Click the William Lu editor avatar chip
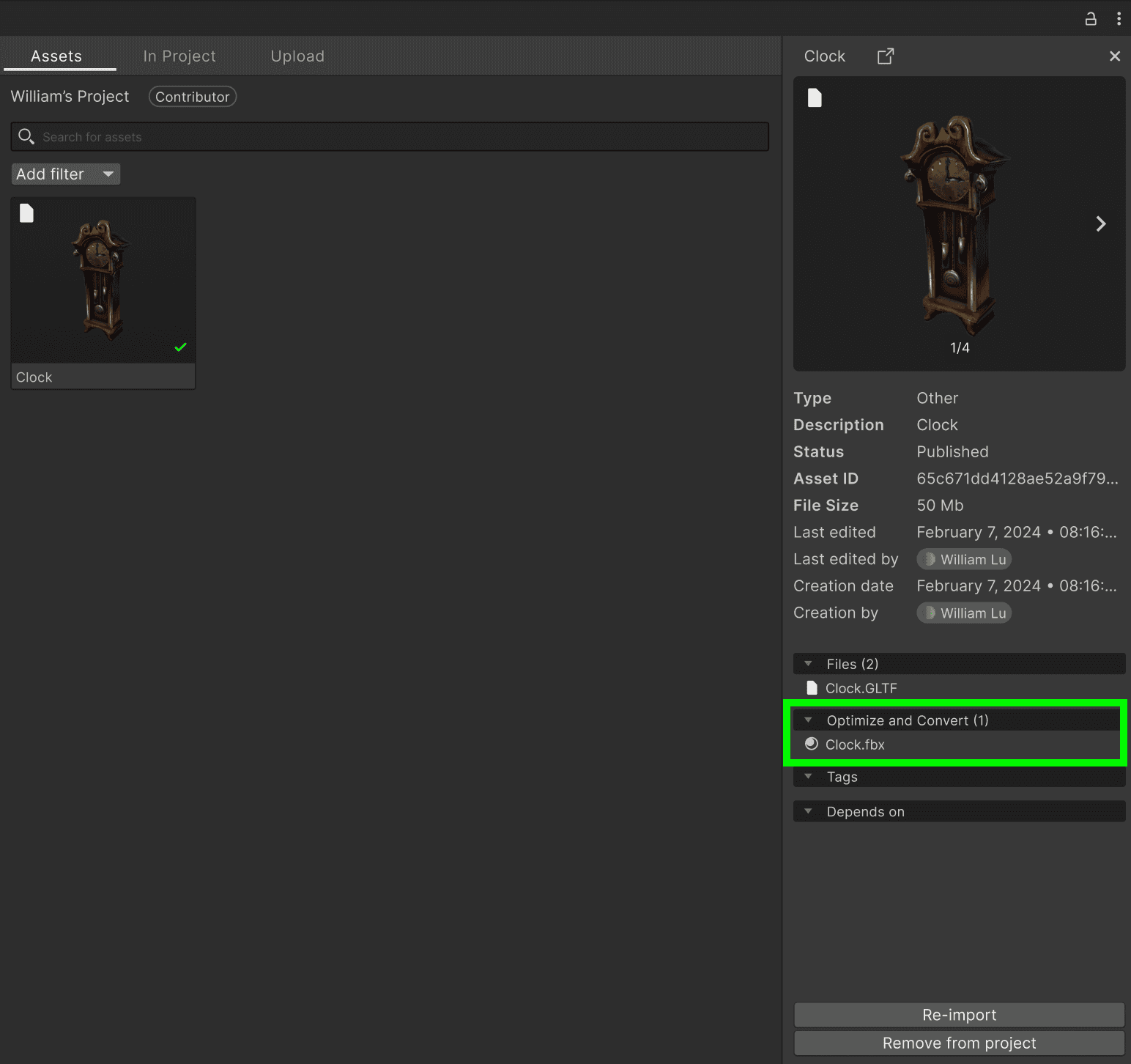The height and width of the screenshot is (1064, 1131). pos(963,559)
